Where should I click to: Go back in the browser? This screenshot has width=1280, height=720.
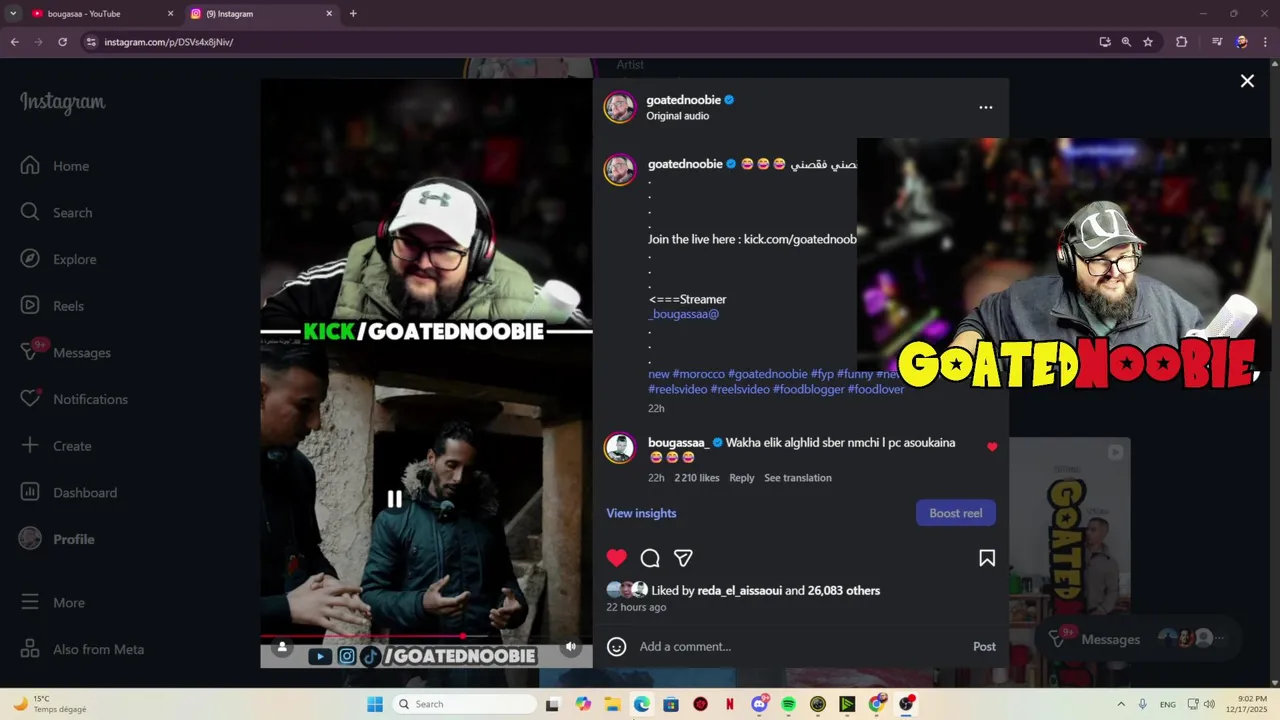pyautogui.click(x=14, y=42)
